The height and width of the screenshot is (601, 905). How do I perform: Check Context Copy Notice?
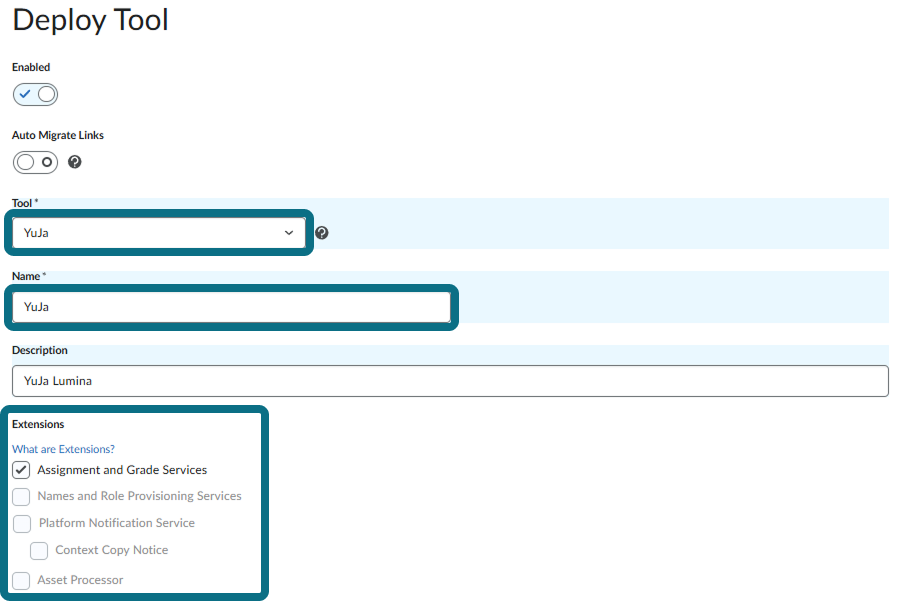pos(39,551)
